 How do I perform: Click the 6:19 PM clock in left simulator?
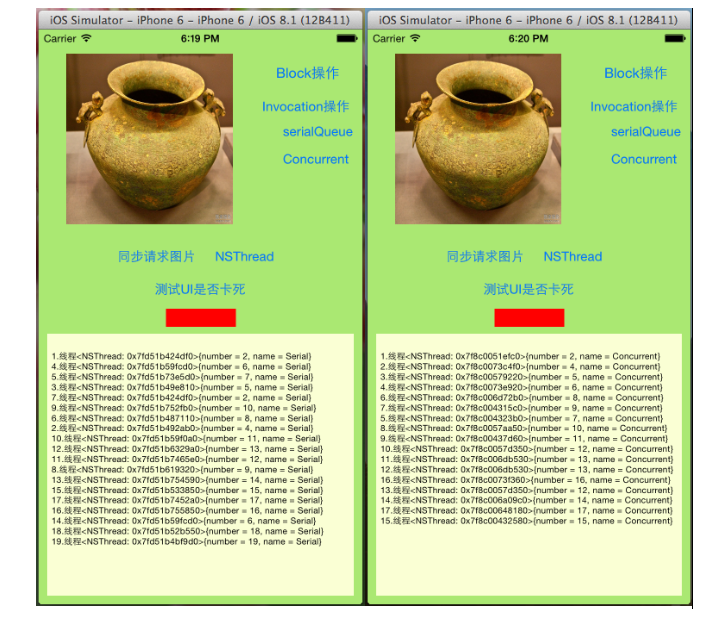[200, 39]
